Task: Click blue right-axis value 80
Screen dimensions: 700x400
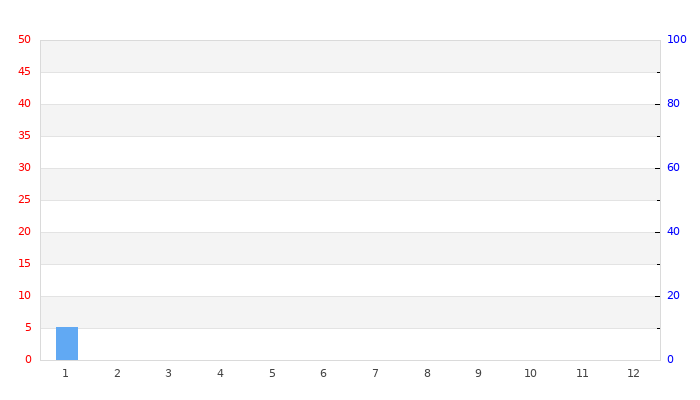Action: point(673,104)
